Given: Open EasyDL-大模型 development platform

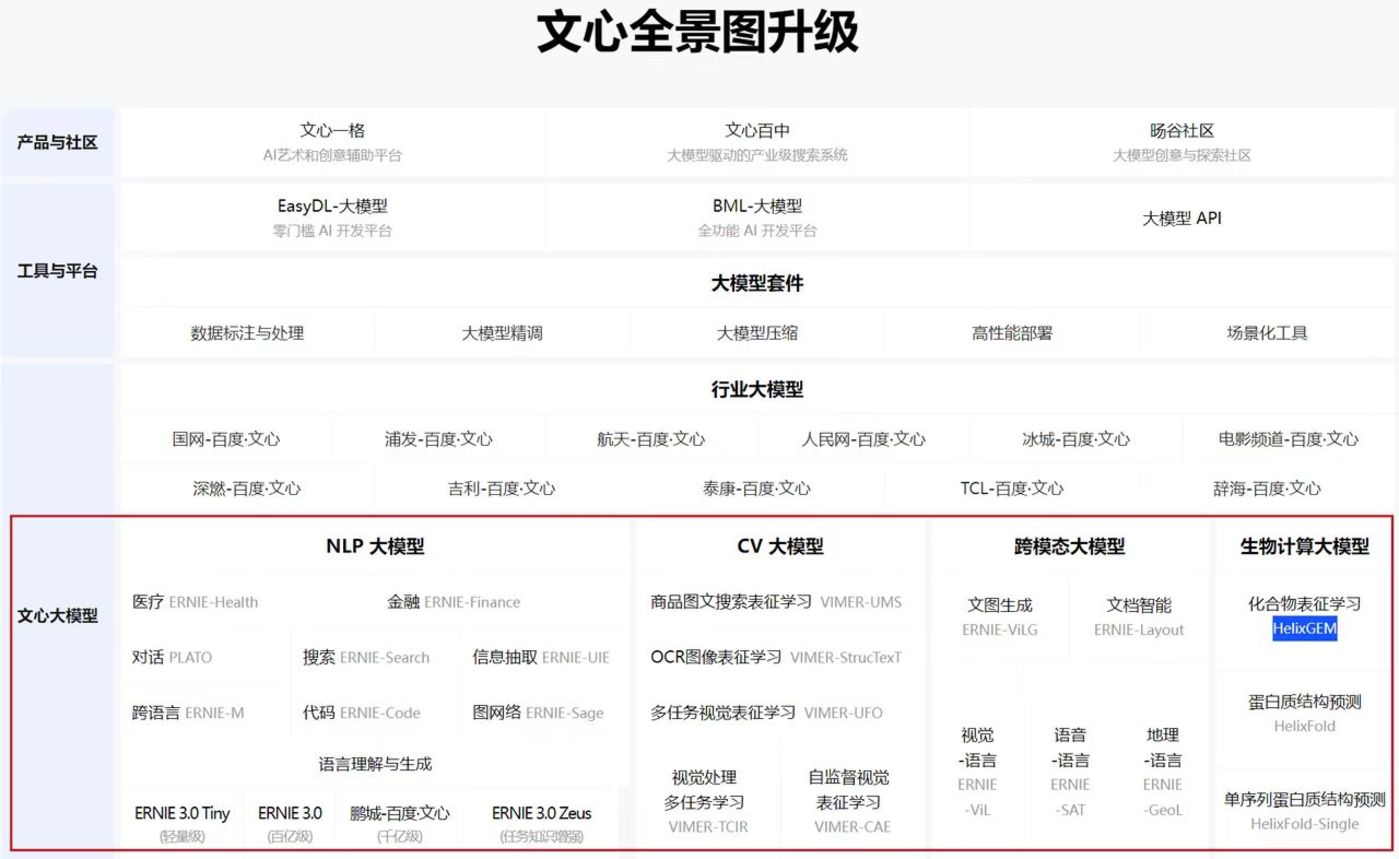Looking at the screenshot, I should click(331, 207).
